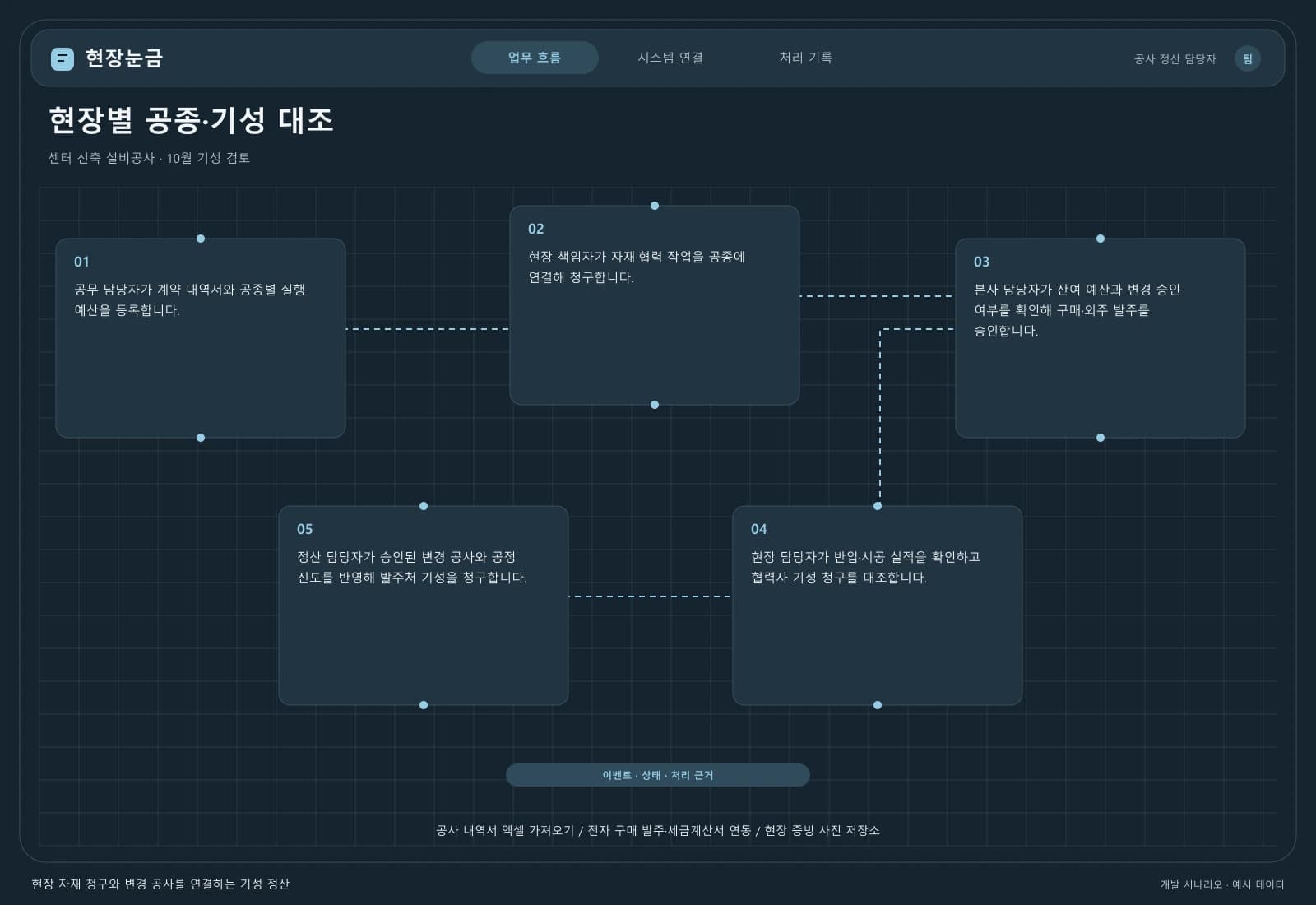Click the top connector dot of card 04
Screen dimensions: 1316x905
878,506
